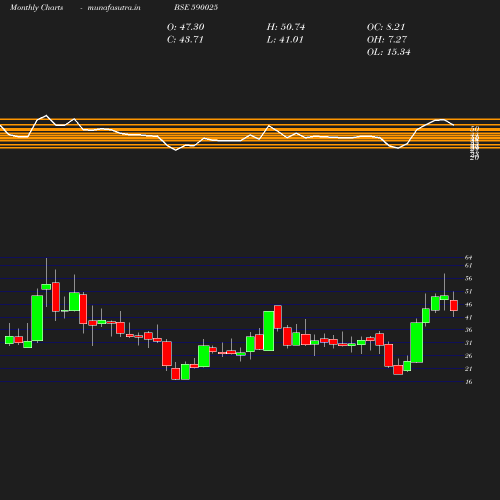500x500 pixels.
Task: Click the "51" price axis label
Action: (468, 292)
